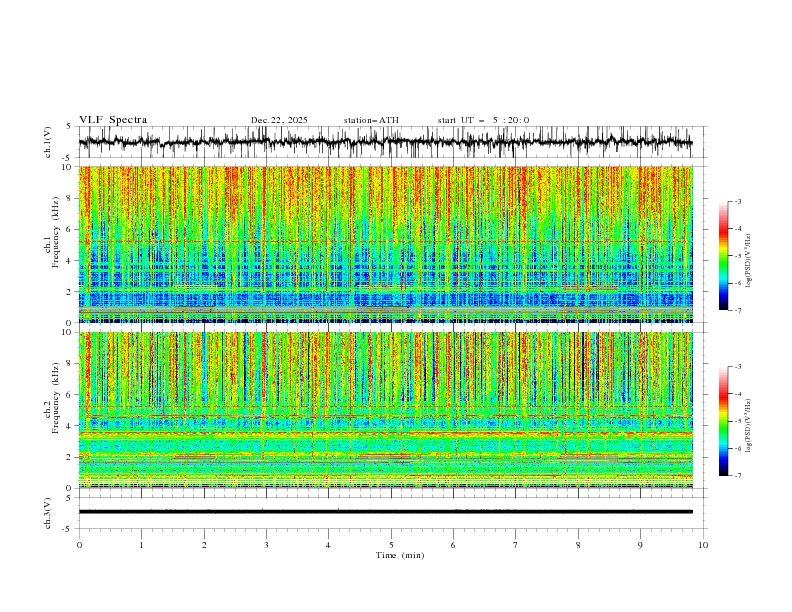This screenshot has height=612, width=792.
Task: Click the ch.2 color scale bar
Action: (723, 421)
